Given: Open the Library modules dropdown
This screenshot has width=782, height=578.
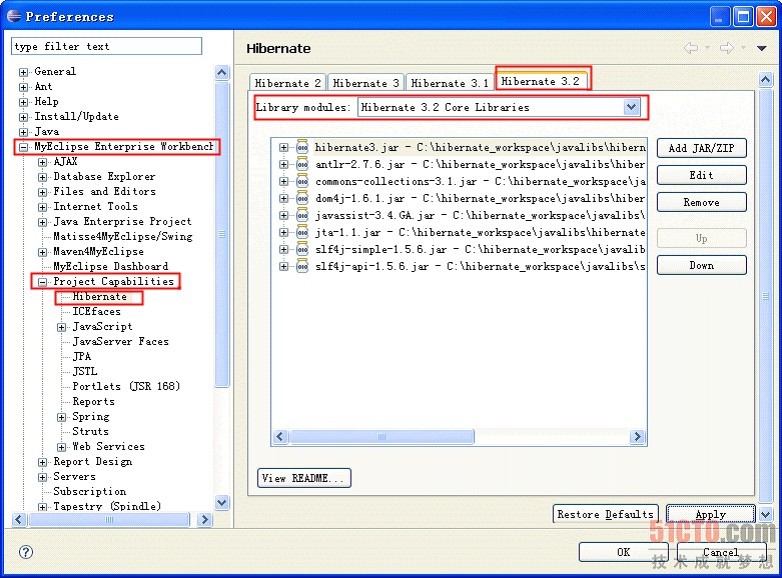Looking at the screenshot, I should (631, 107).
